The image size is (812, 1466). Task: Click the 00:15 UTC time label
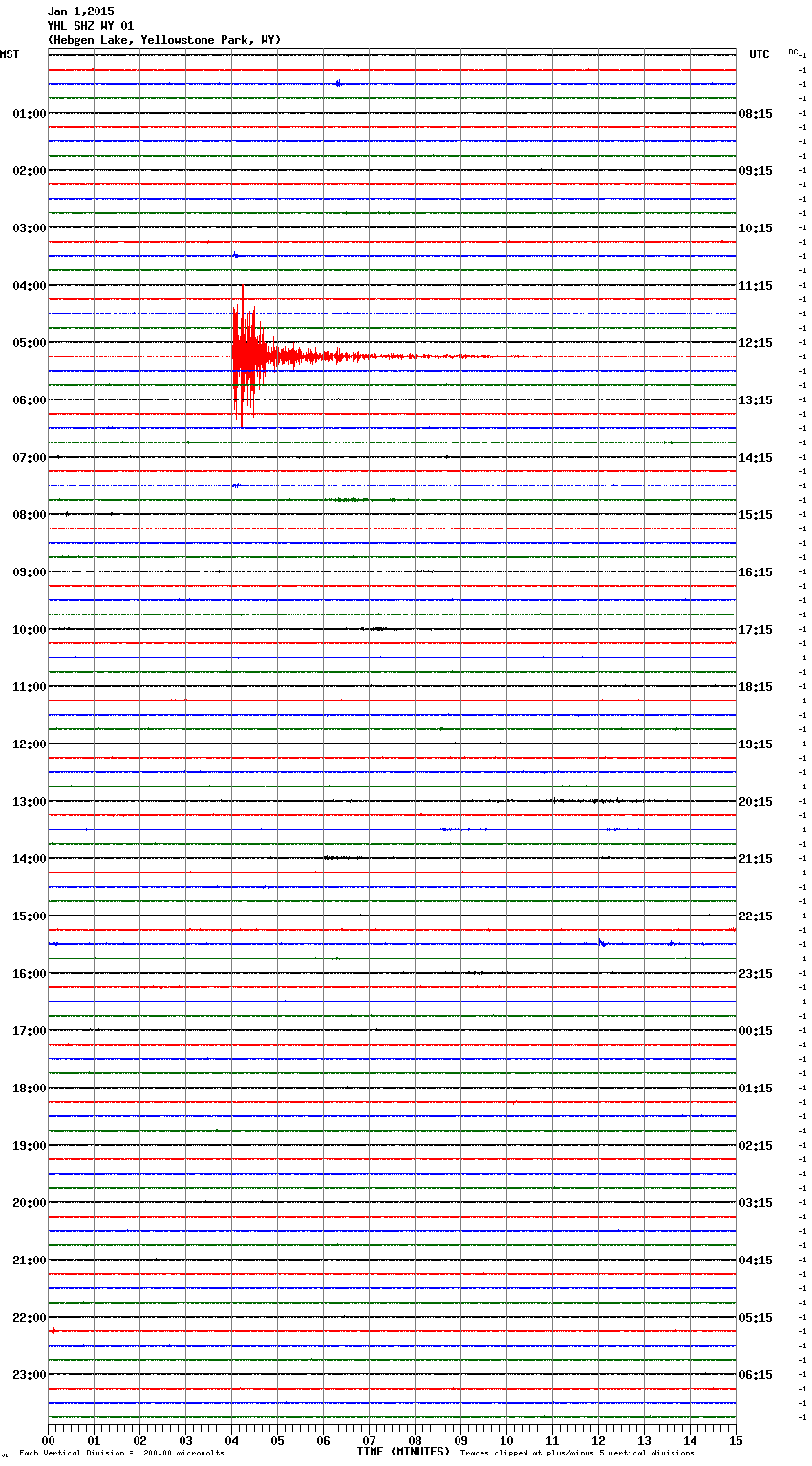point(756,1031)
